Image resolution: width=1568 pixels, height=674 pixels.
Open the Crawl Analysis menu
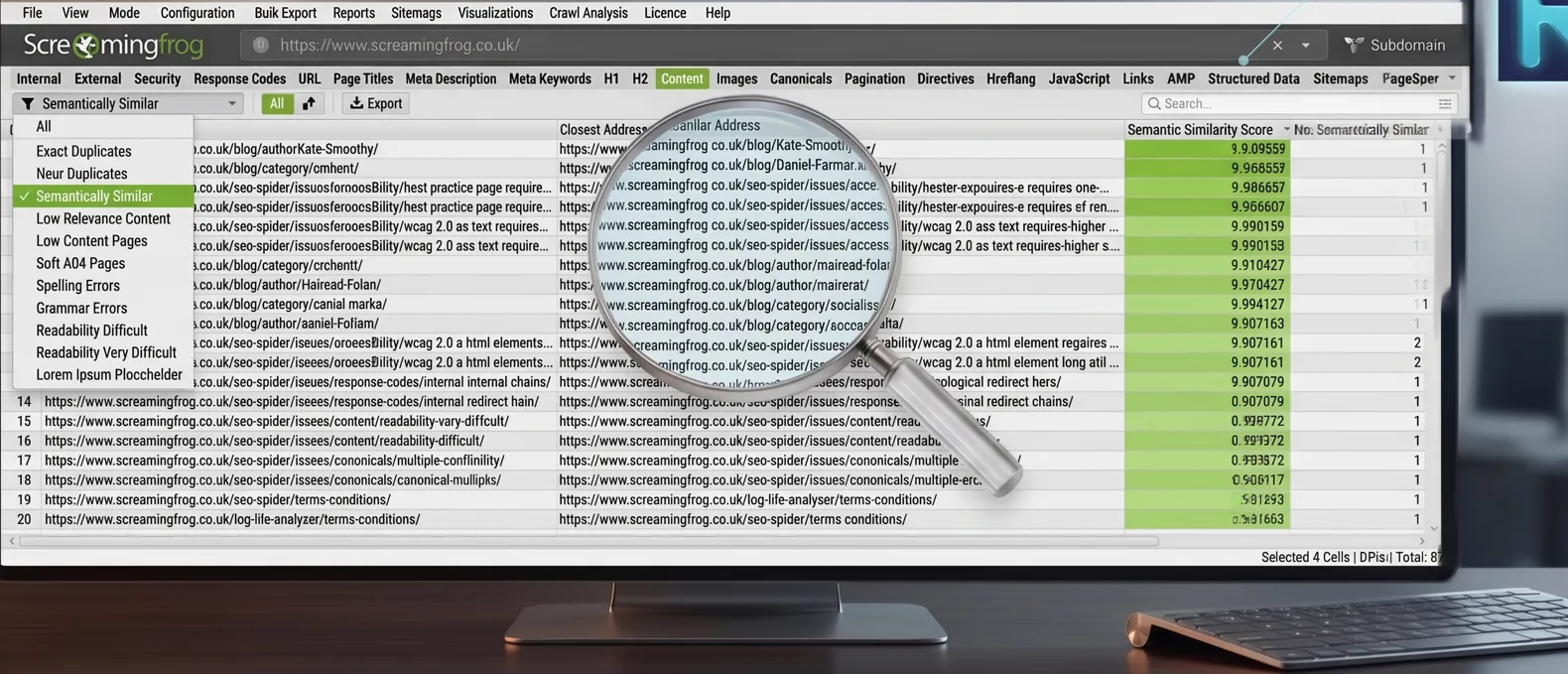(588, 13)
